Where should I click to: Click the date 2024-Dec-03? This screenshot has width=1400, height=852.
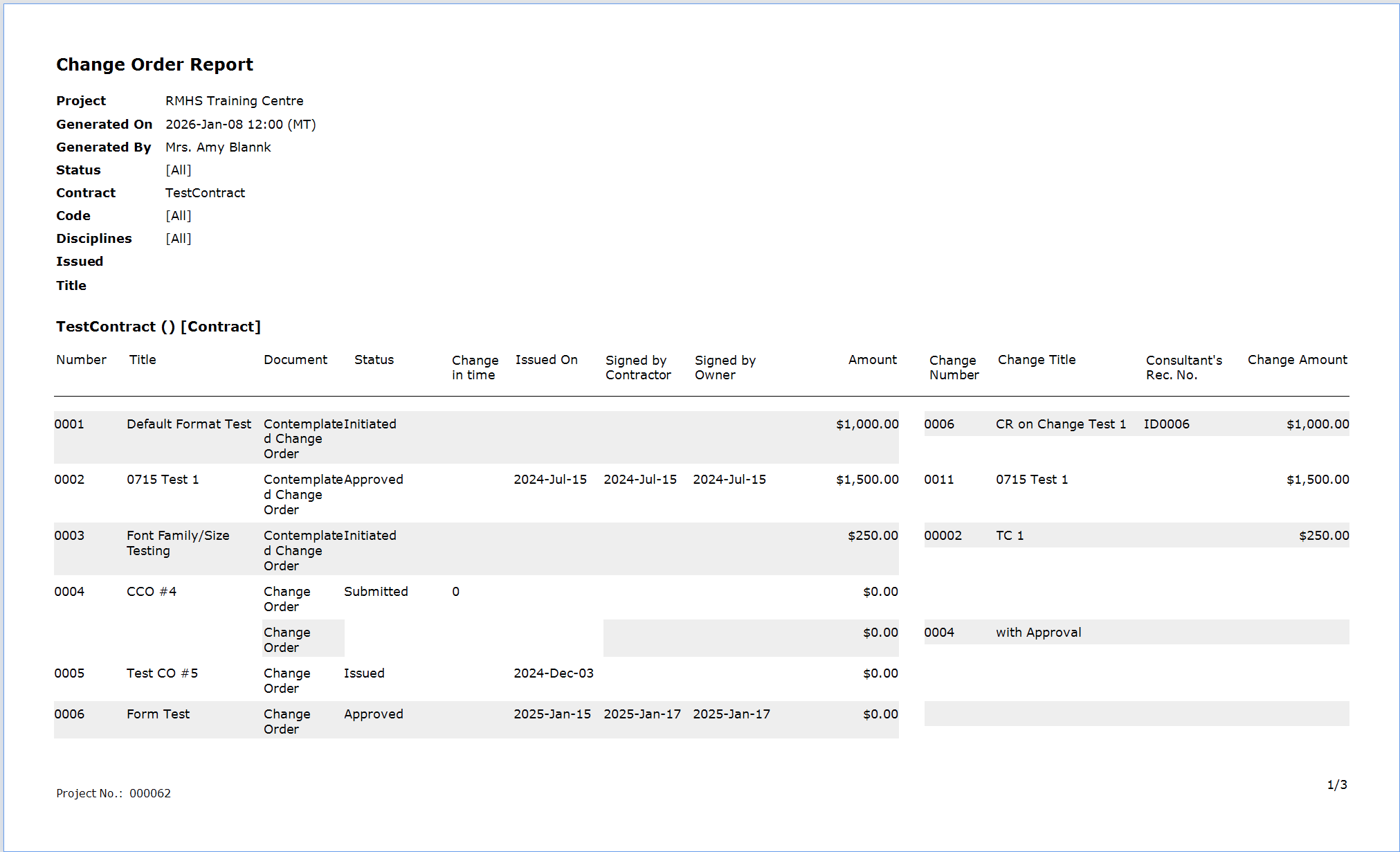click(x=554, y=673)
